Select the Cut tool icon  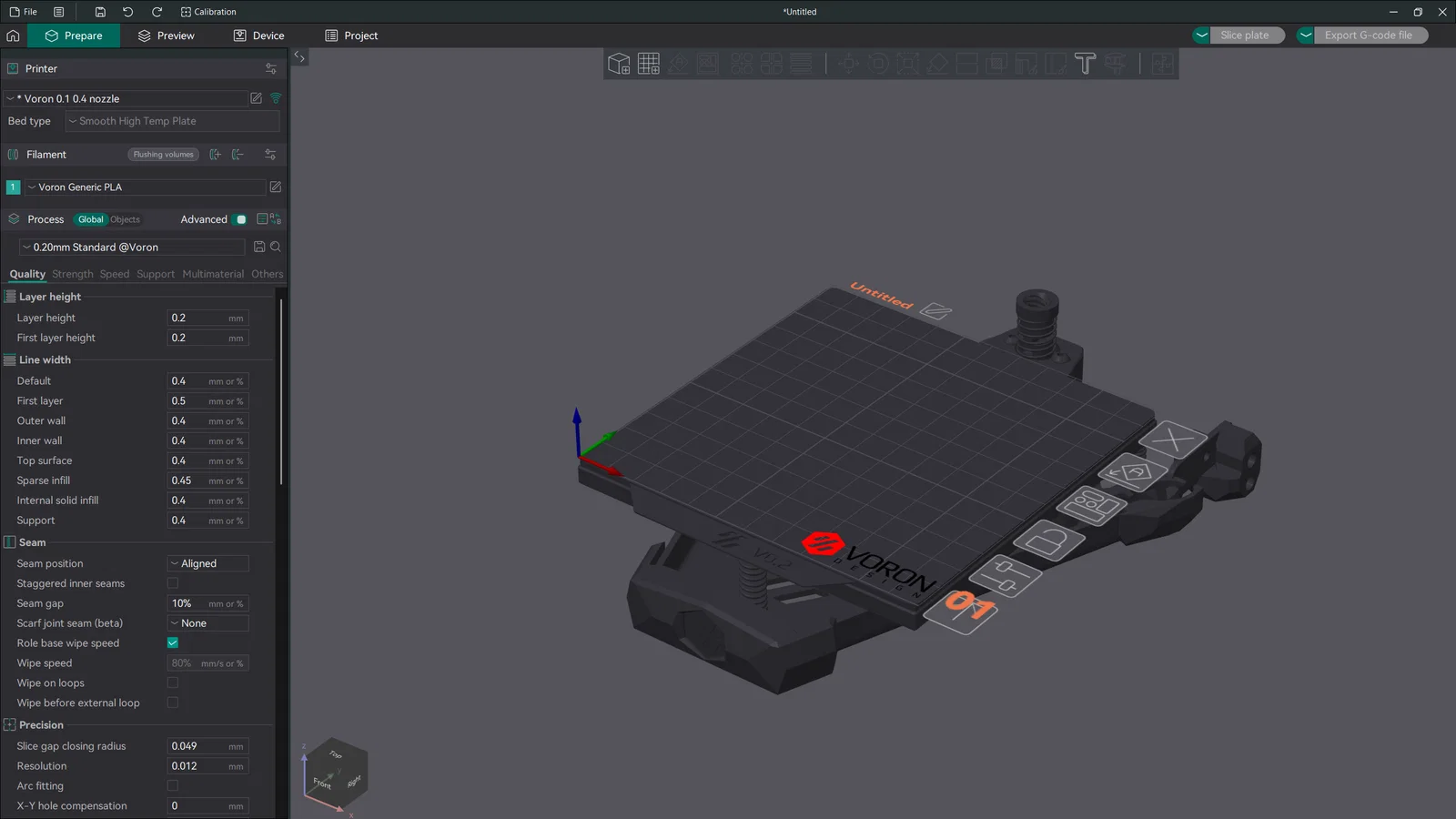pos(967,64)
